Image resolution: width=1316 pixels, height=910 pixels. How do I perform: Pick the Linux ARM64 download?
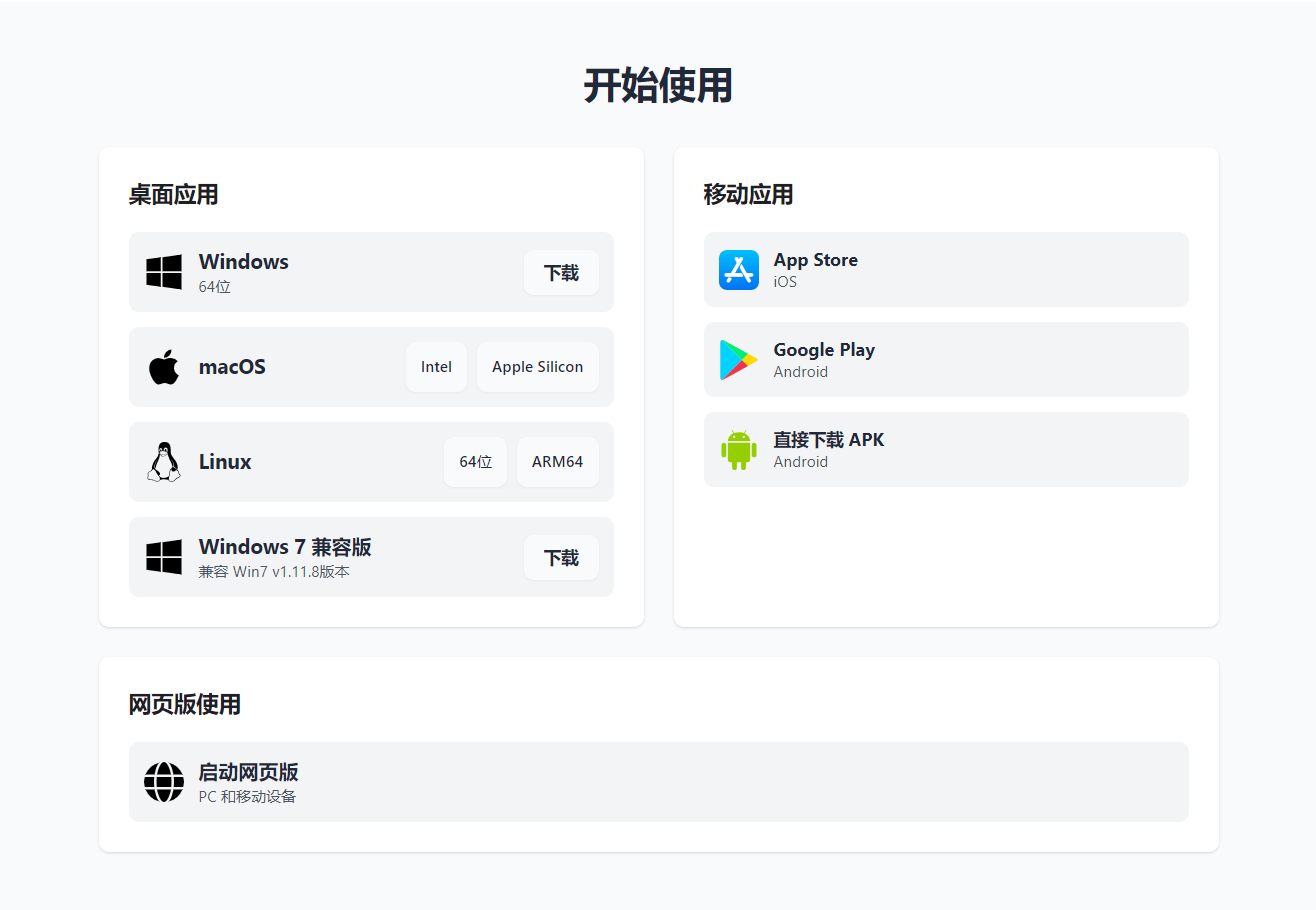tap(557, 462)
